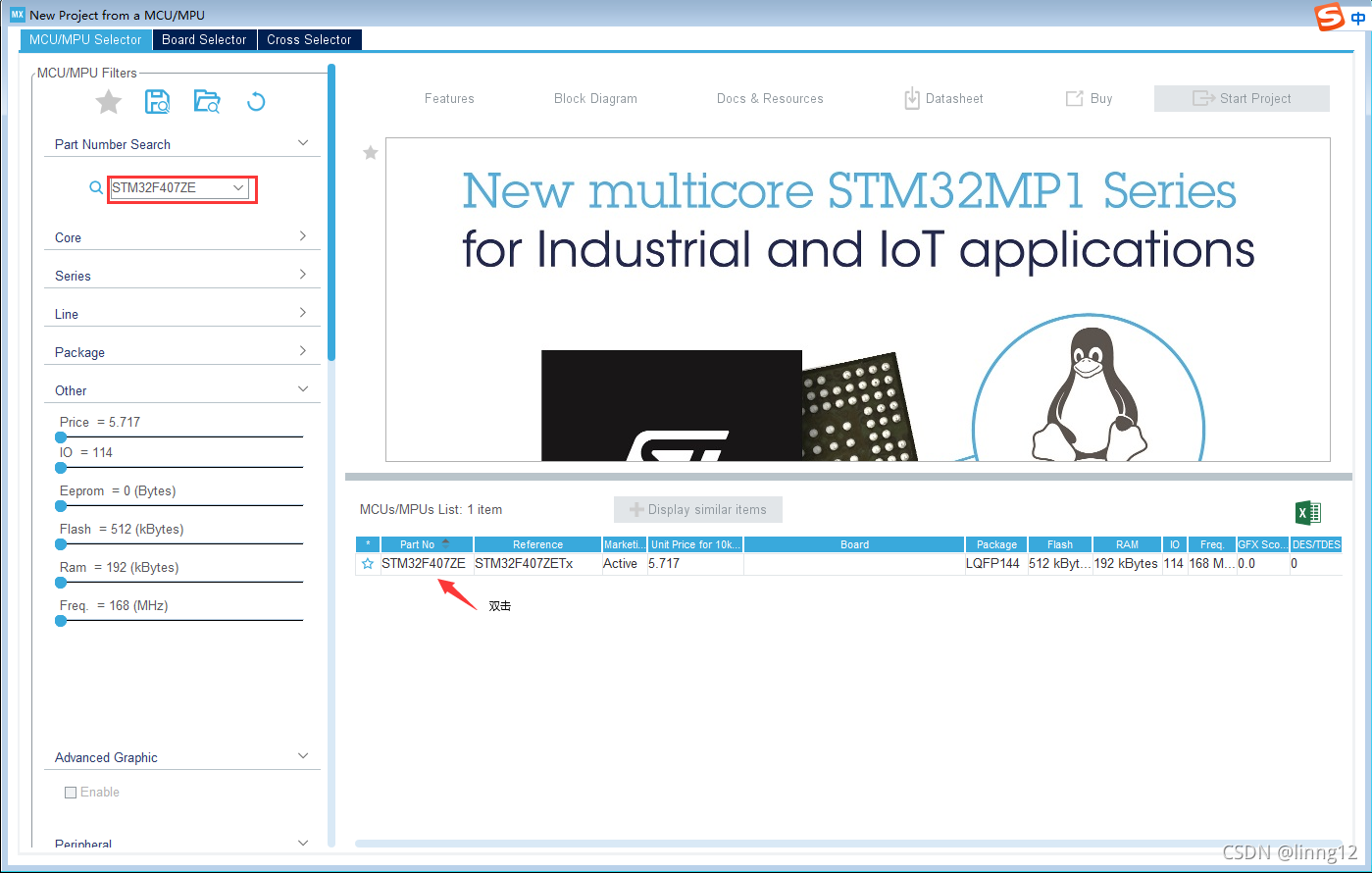1372x873 pixels.
Task: Toggle the Peripheral section chevron
Action: coord(303,843)
